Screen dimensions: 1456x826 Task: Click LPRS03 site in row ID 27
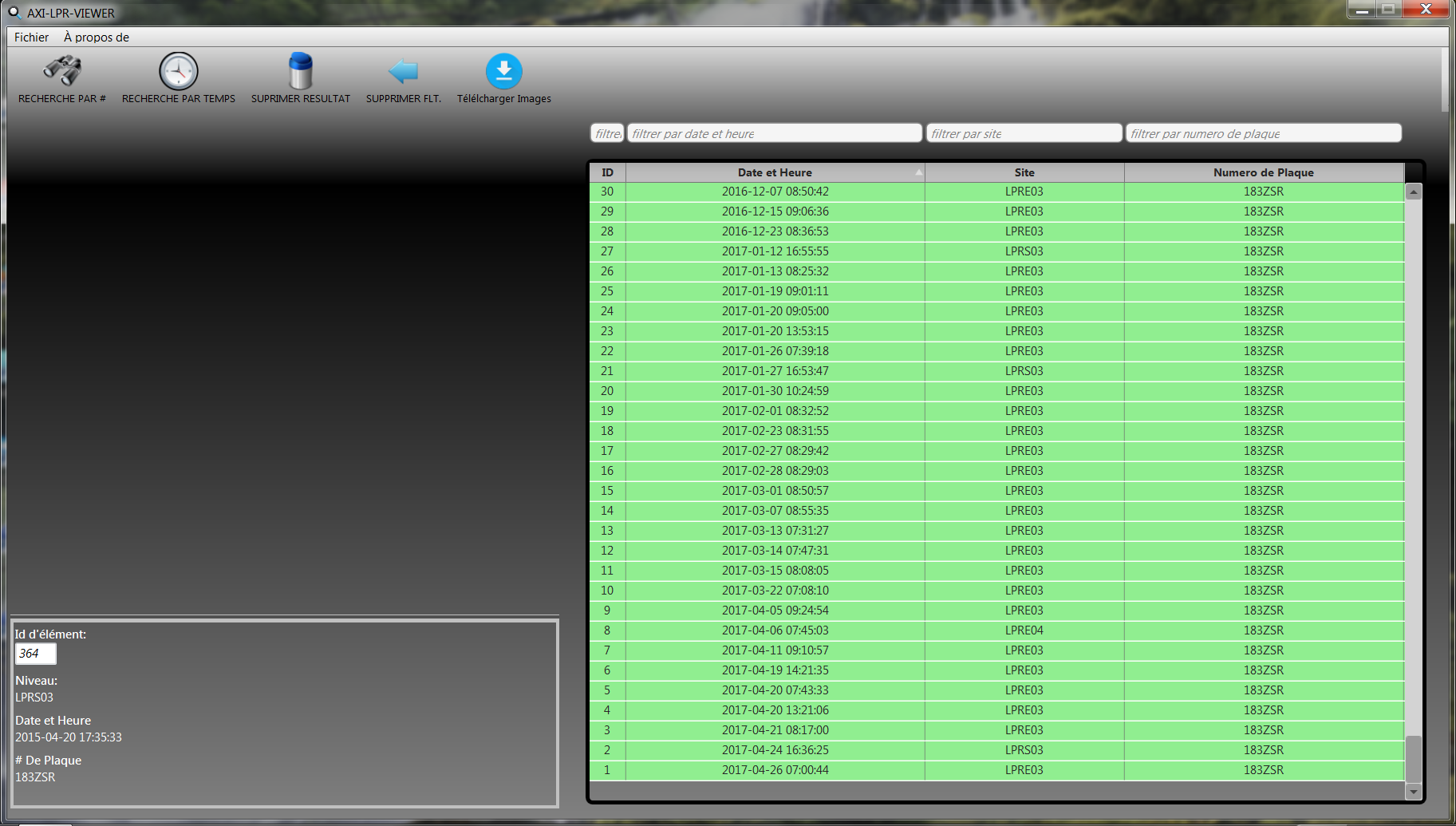pos(1024,251)
